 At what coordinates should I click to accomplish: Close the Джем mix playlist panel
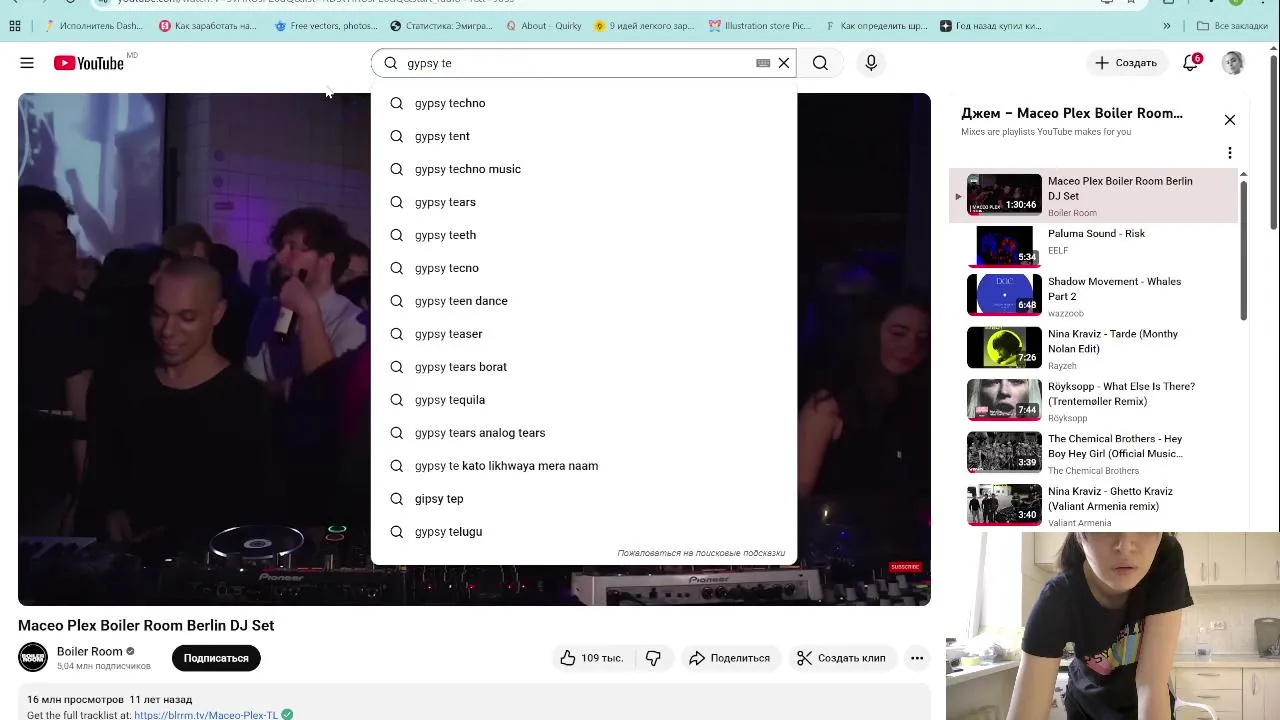1230,120
